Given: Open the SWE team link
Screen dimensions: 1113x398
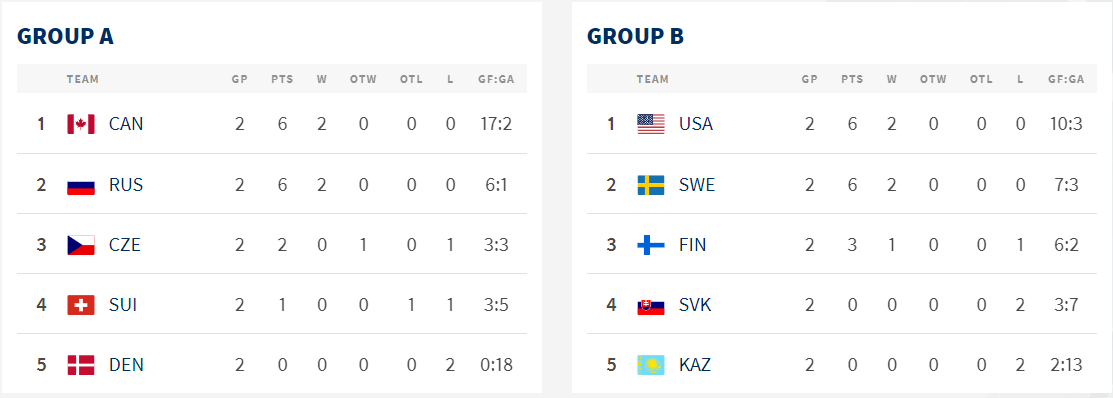Looking at the screenshot, I should (697, 185).
